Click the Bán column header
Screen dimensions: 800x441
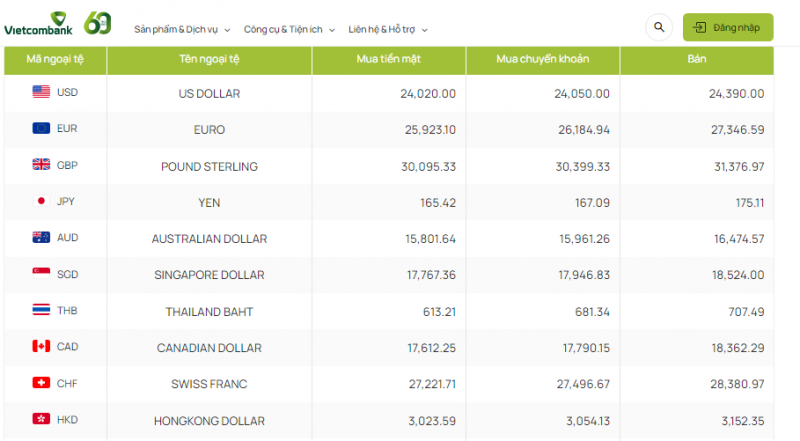696,60
